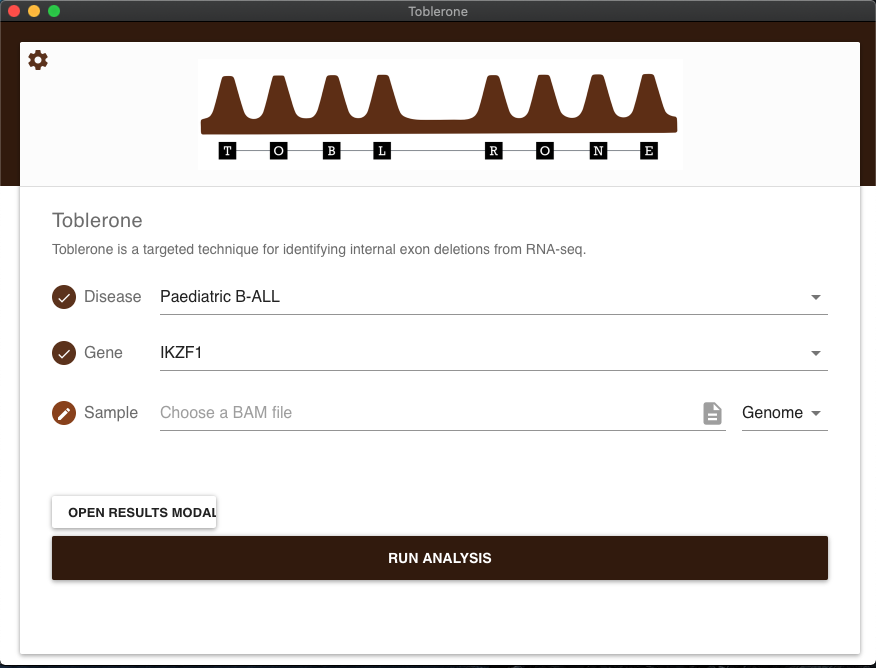Click the Toblerone heading text
The width and height of the screenshot is (876, 668).
[x=97, y=220]
